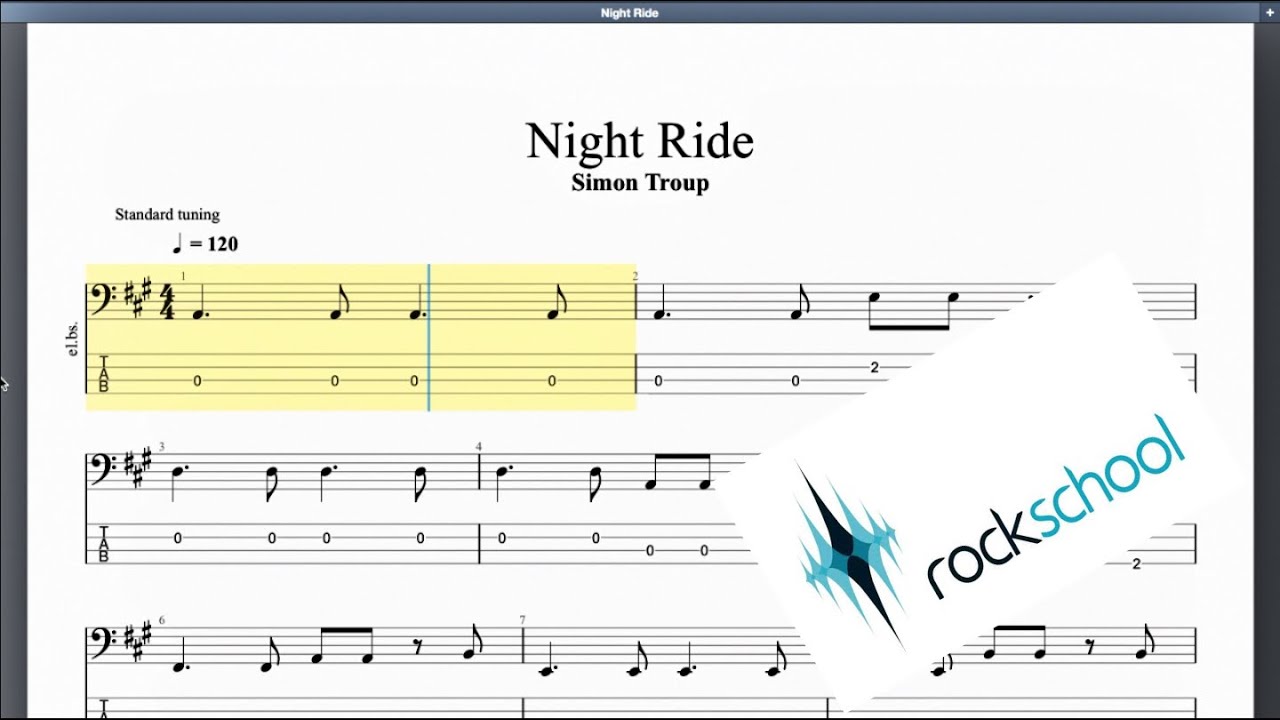
Task: Click measure number 1
Action: tap(183, 276)
